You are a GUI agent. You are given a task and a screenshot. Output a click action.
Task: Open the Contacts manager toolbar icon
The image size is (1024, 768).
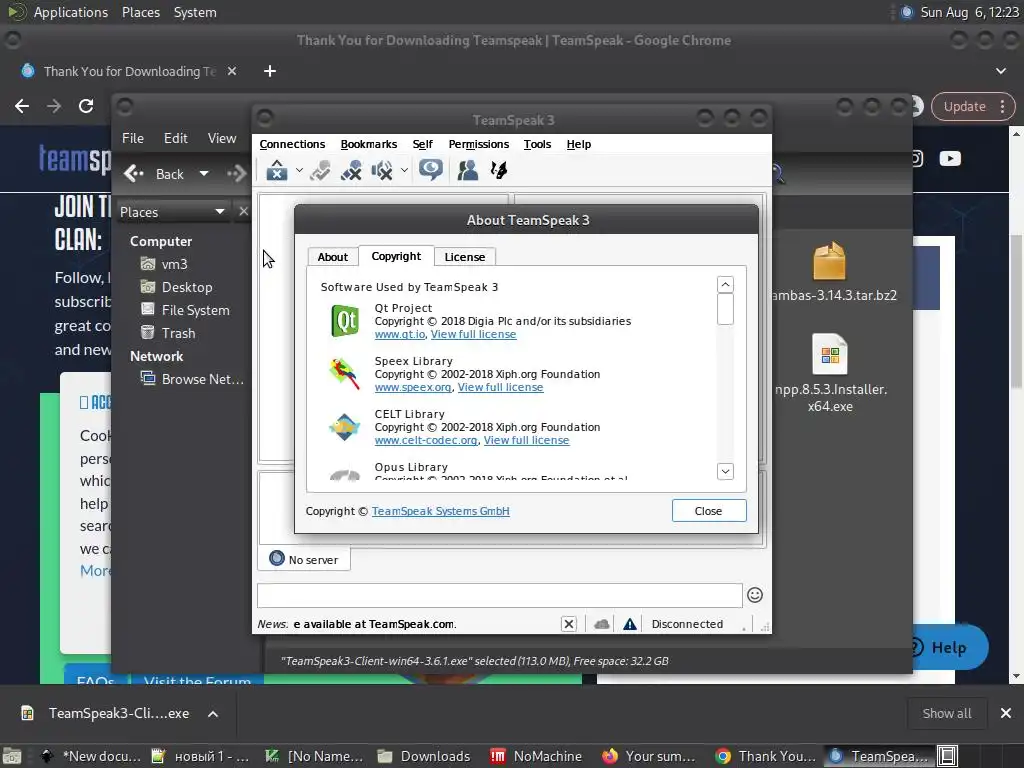coord(468,170)
